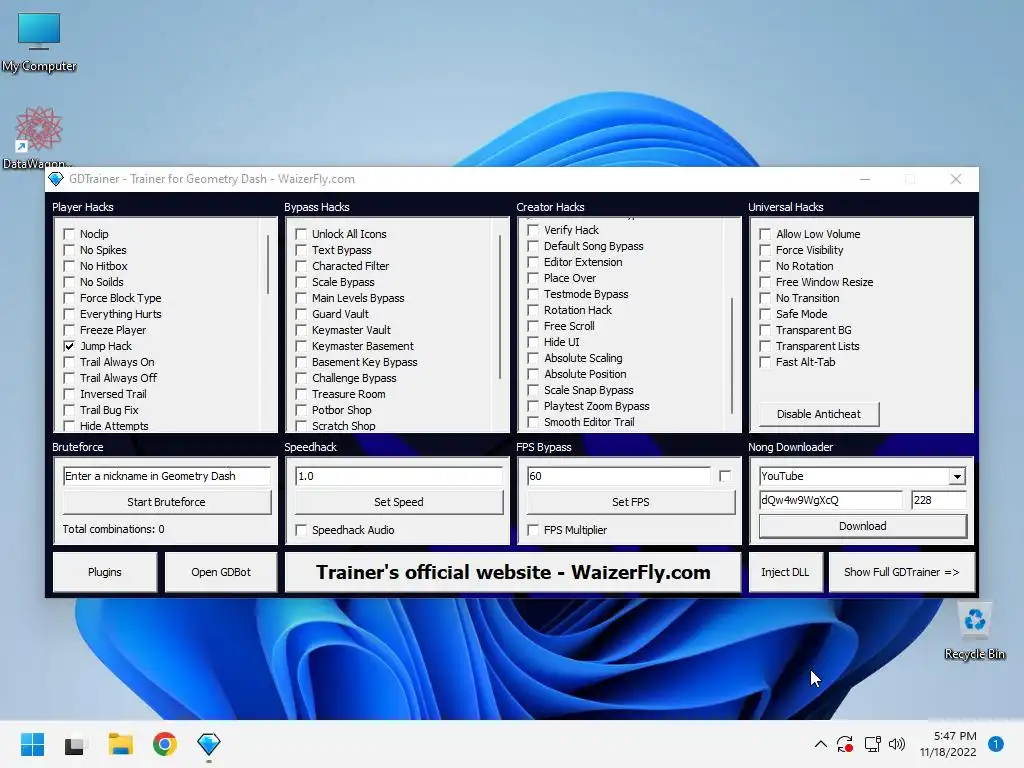Enable the FPS Multiplier checkbox
Screen dimensions: 1024x768
click(x=533, y=530)
